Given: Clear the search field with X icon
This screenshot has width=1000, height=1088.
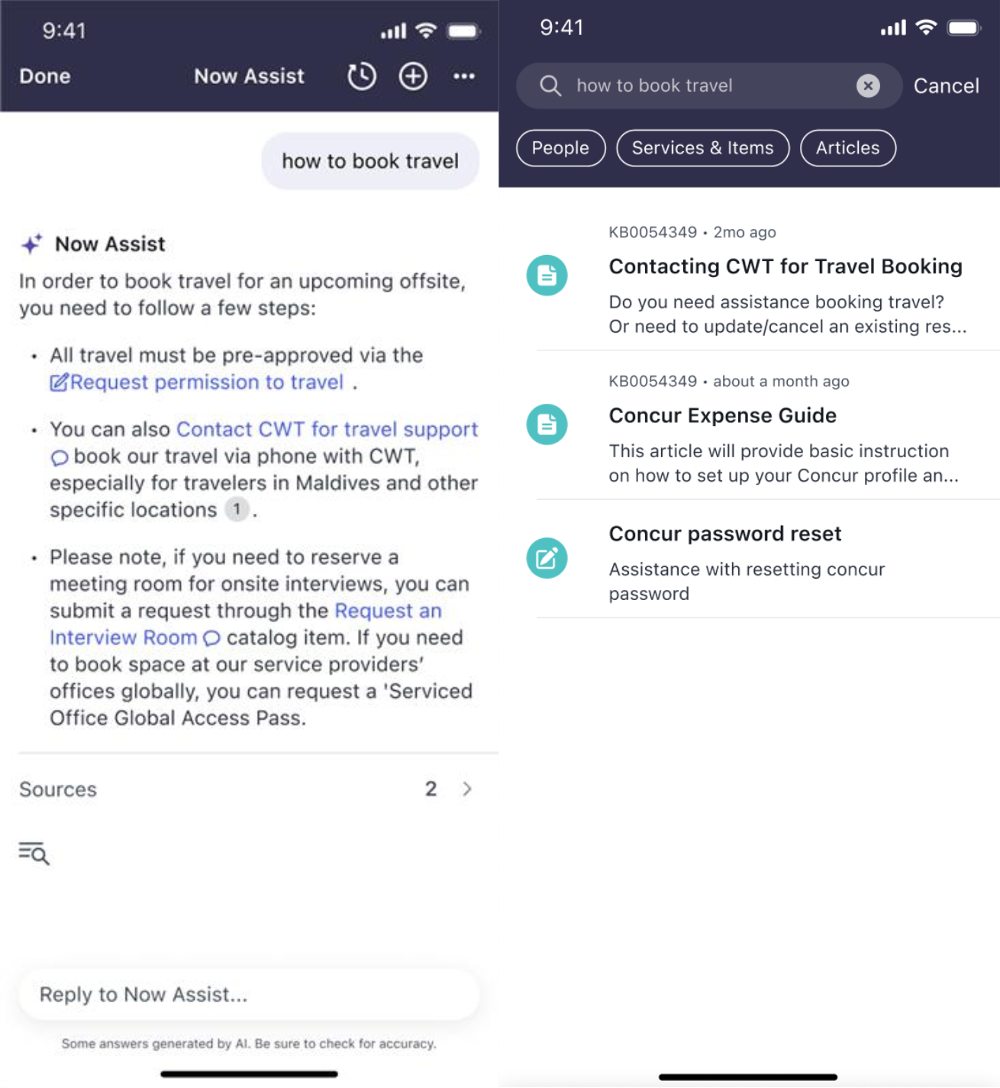Looking at the screenshot, I should tap(867, 85).
